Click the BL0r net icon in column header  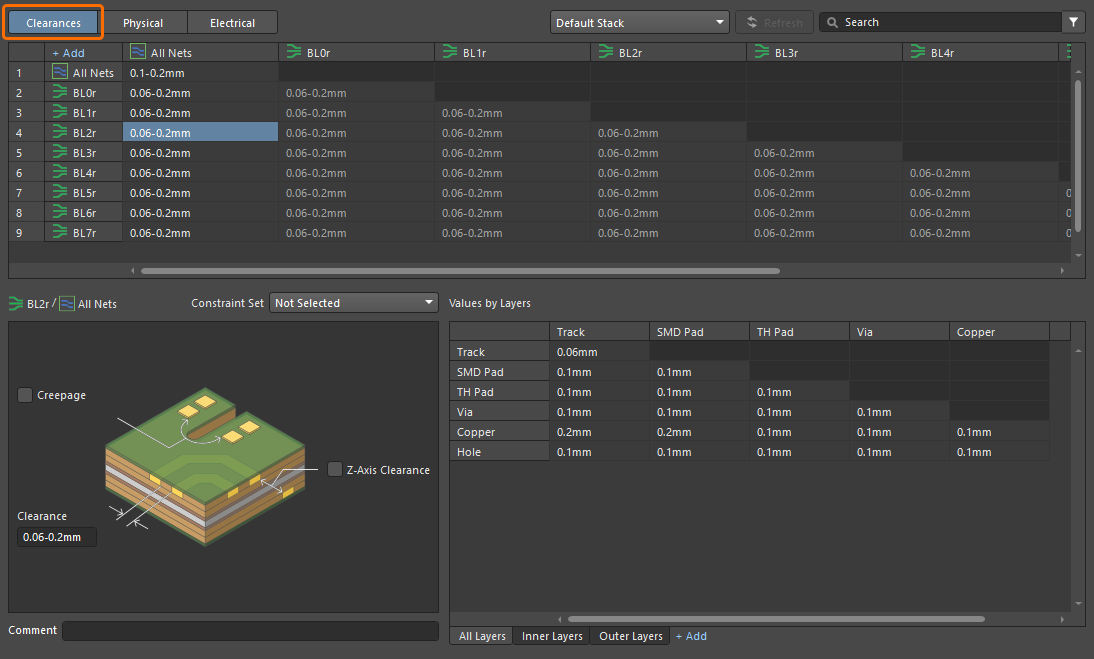point(293,52)
